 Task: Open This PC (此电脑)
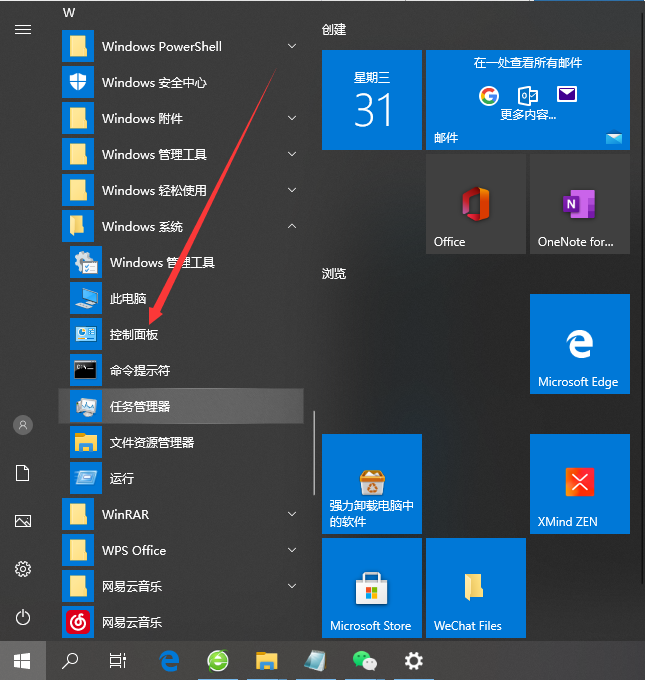point(127,298)
